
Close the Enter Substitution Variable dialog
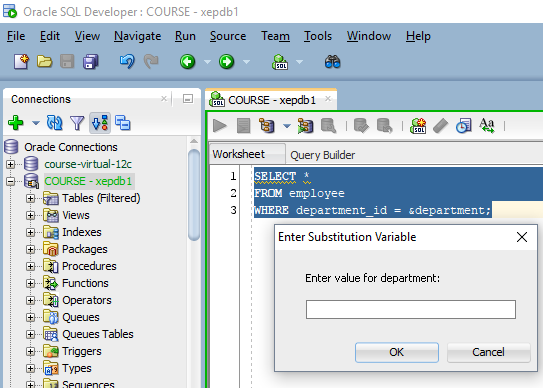point(522,237)
